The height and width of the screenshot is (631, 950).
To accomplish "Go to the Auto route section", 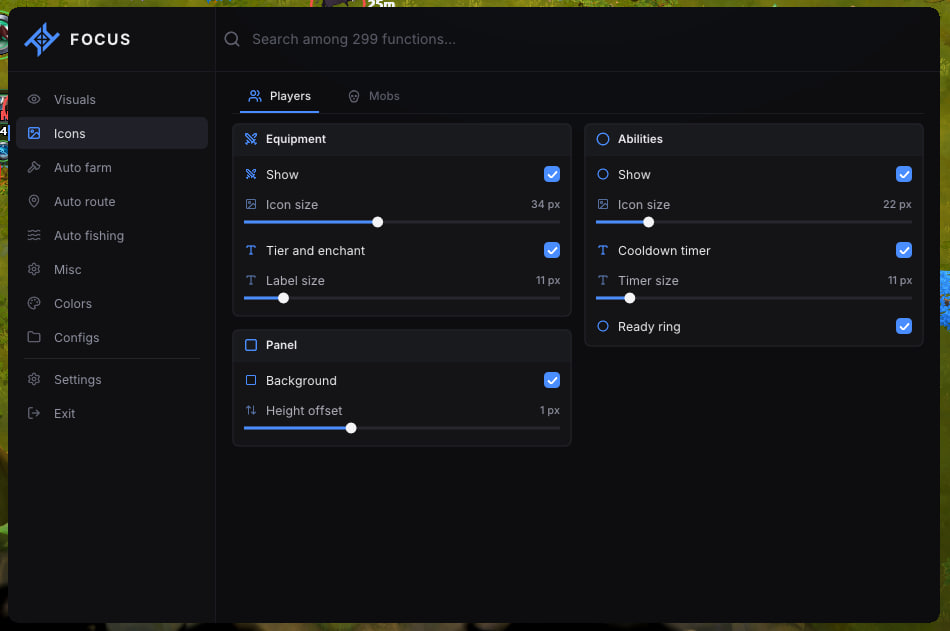I will click(x=112, y=201).
